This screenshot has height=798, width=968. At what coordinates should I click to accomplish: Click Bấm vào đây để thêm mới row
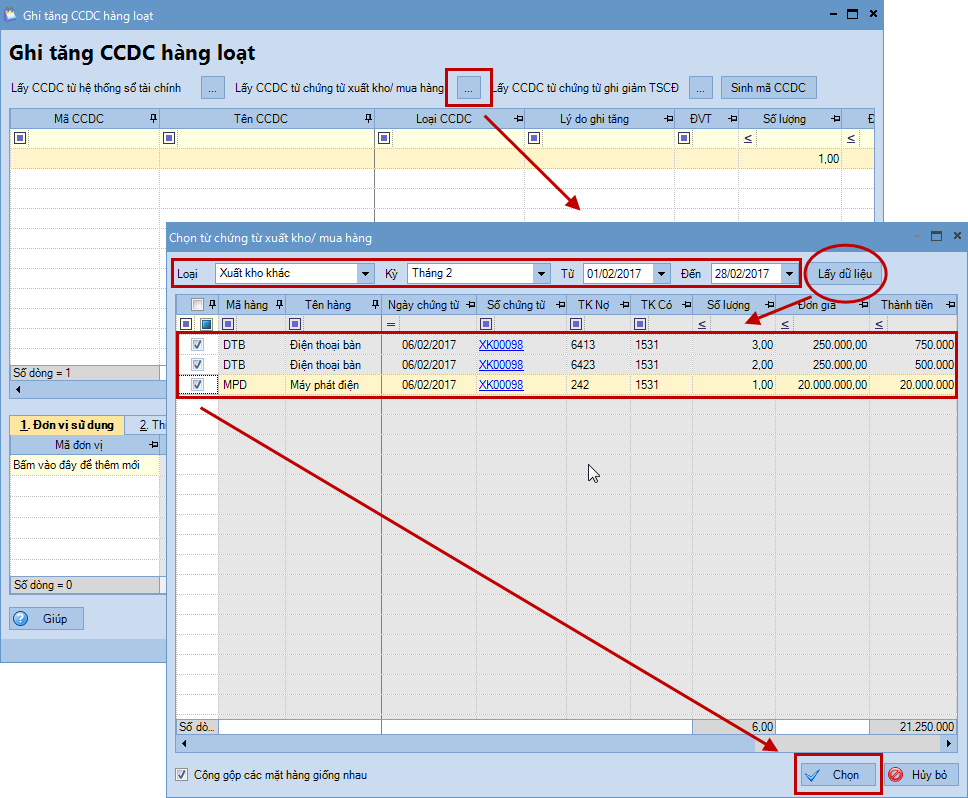(x=76, y=465)
